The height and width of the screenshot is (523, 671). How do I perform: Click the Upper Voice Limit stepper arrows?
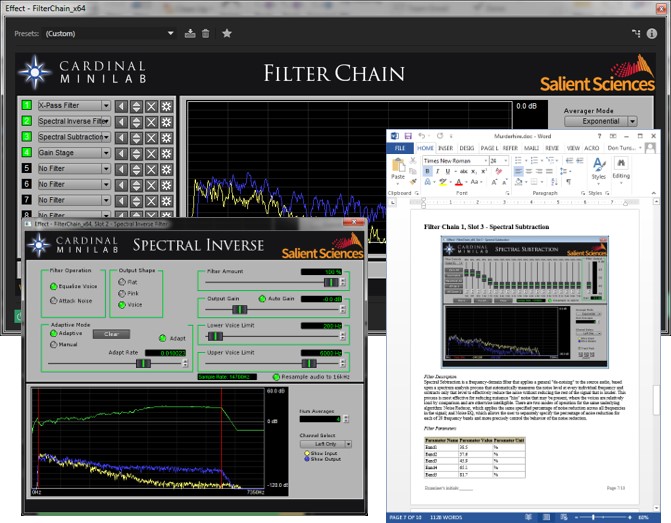tap(342, 363)
